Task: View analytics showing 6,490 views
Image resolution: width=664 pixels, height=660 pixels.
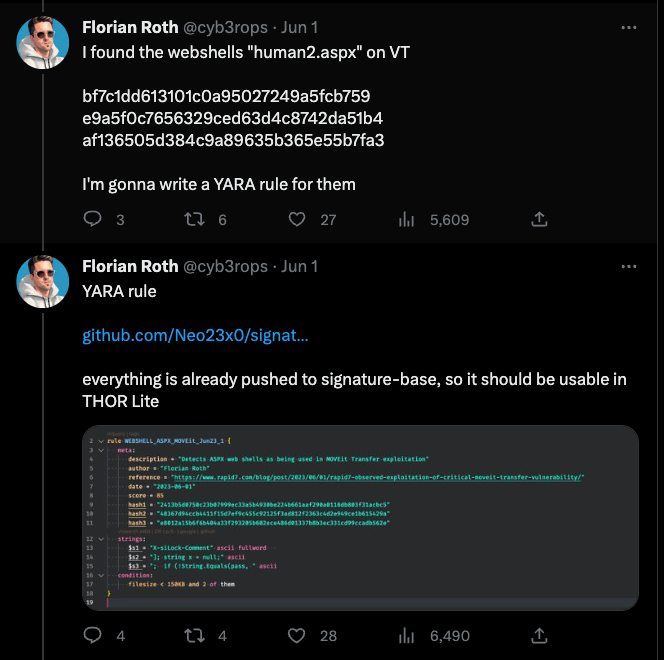Action: [407, 636]
